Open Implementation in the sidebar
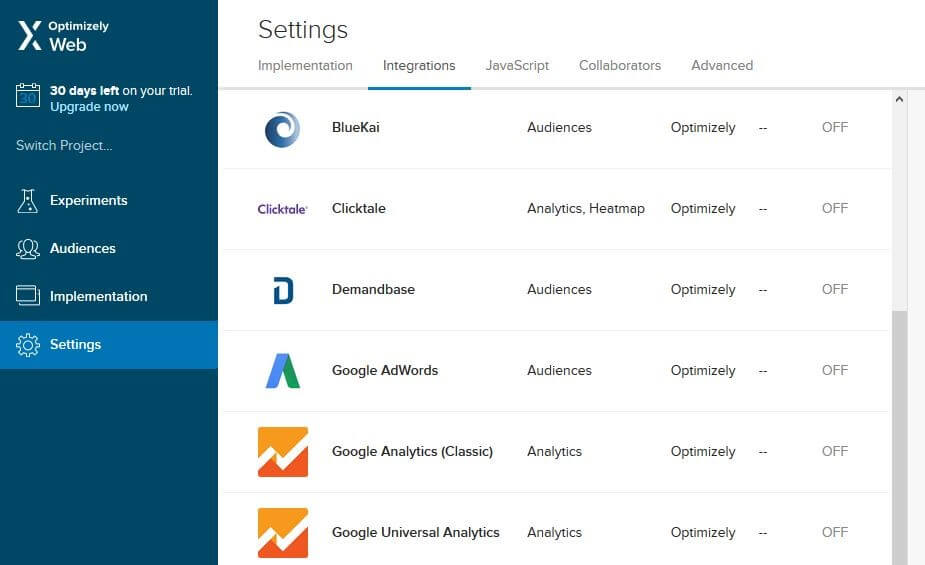The height and width of the screenshot is (565, 925). point(109,297)
